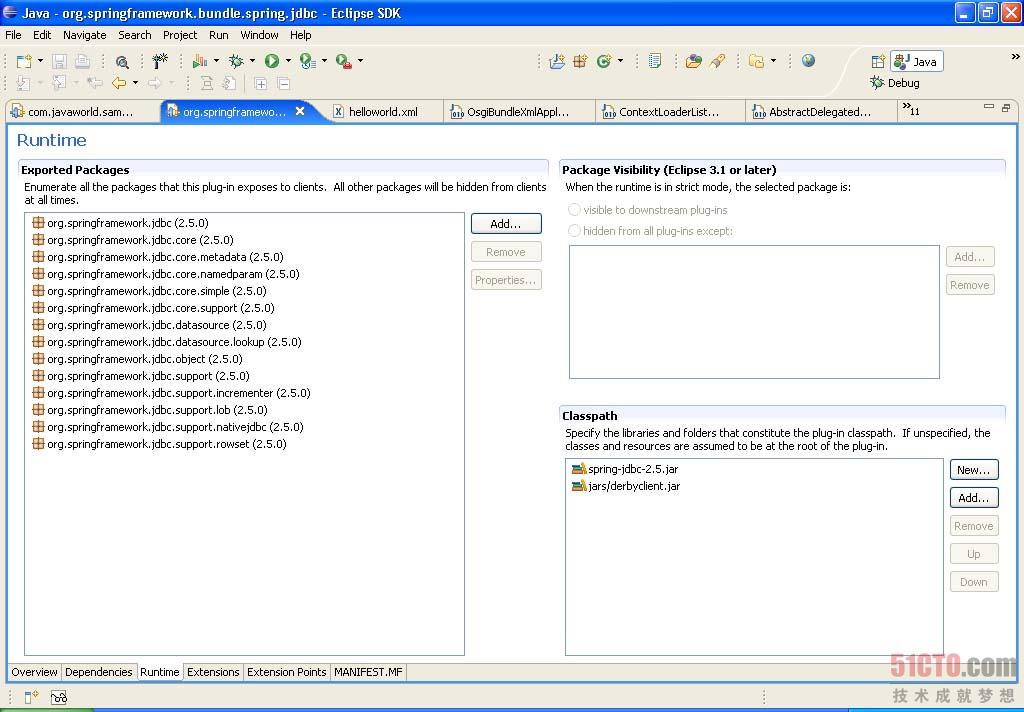This screenshot has height=712, width=1024.
Task: Click Add button for Exported Packages
Action: [506, 223]
